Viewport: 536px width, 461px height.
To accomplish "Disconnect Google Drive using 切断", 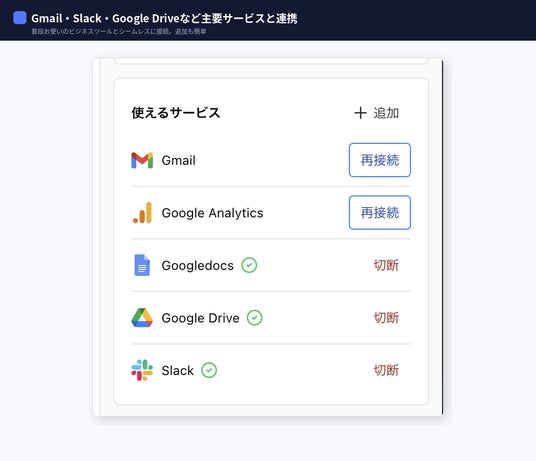I will click(x=386, y=317).
